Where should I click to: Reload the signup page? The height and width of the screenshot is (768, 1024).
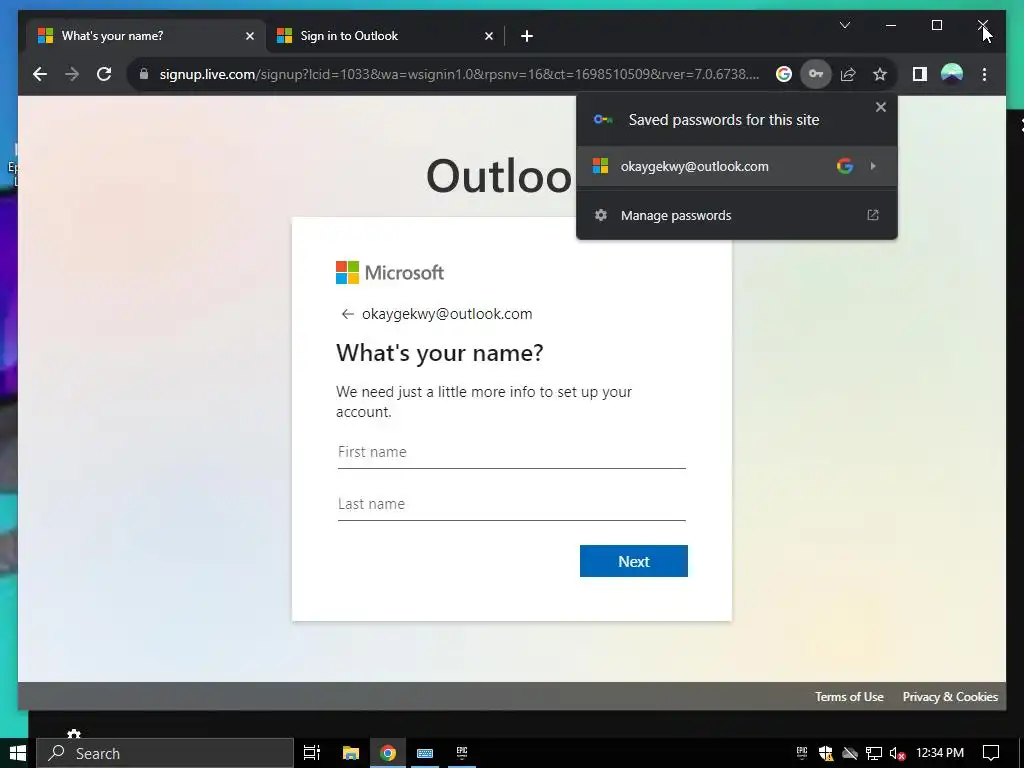pos(104,74)
